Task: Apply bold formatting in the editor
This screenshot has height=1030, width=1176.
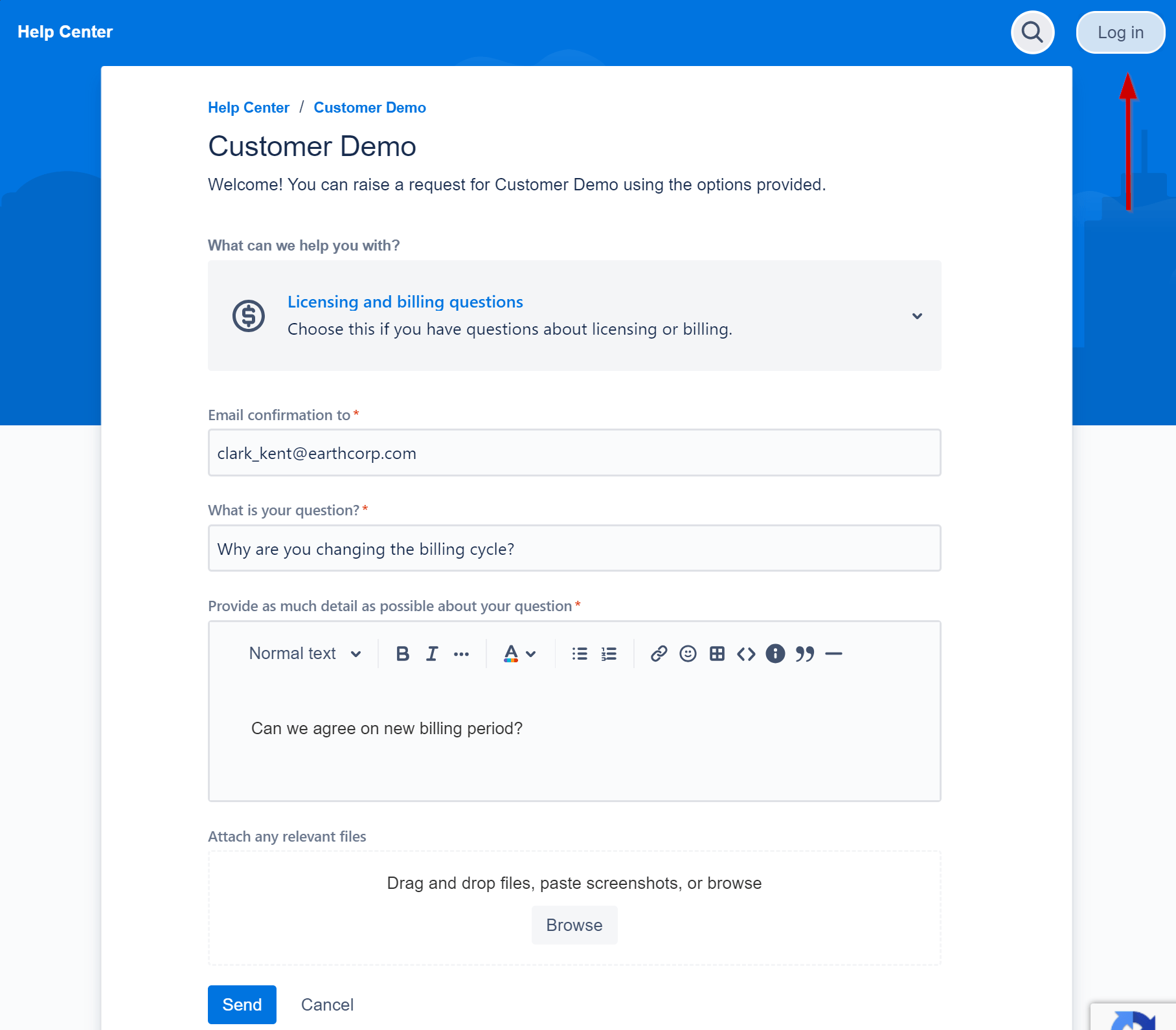Action: [402, 653]
